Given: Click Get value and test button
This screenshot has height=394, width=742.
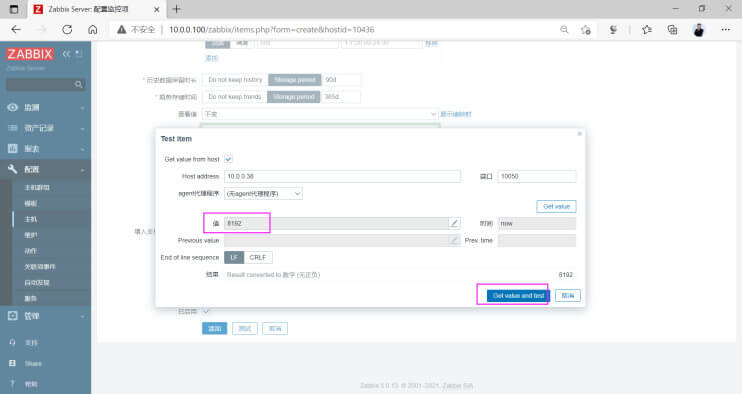Looking at the screenshot, I should [x=518, y=296].
